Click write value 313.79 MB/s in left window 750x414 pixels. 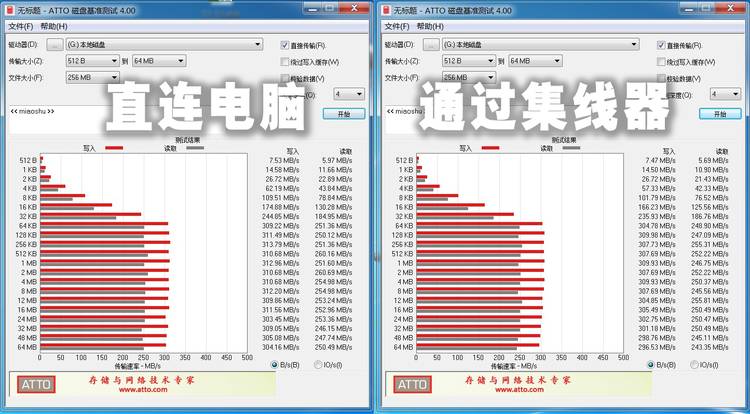tap(280, 244)
